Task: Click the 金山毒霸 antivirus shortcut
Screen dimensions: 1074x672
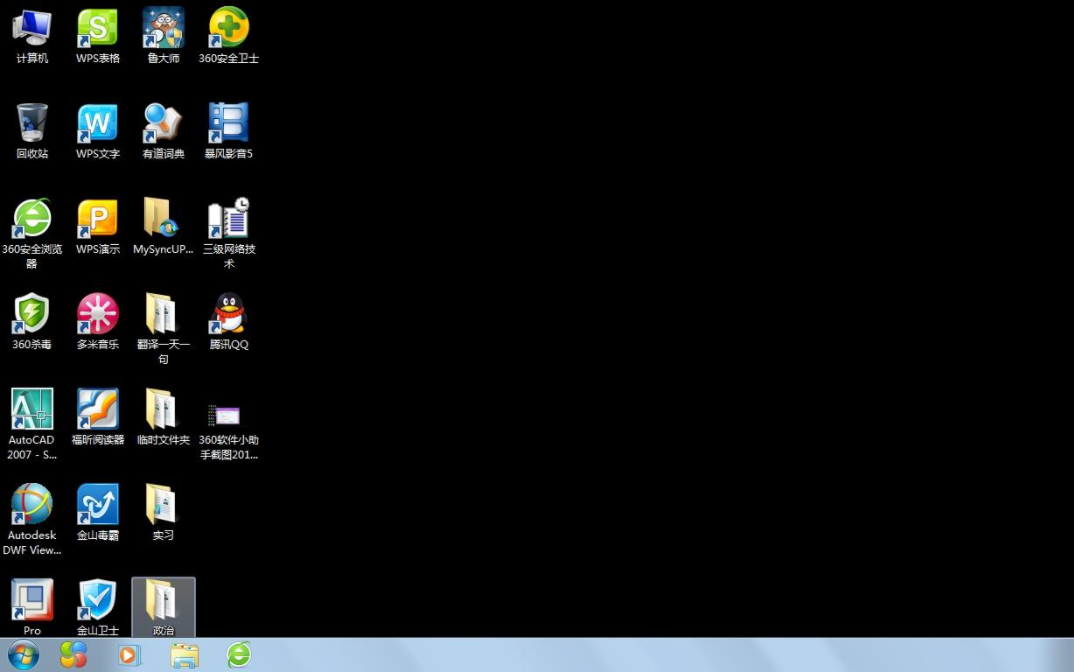Action: pyautogui.click(x=98, y=504)
